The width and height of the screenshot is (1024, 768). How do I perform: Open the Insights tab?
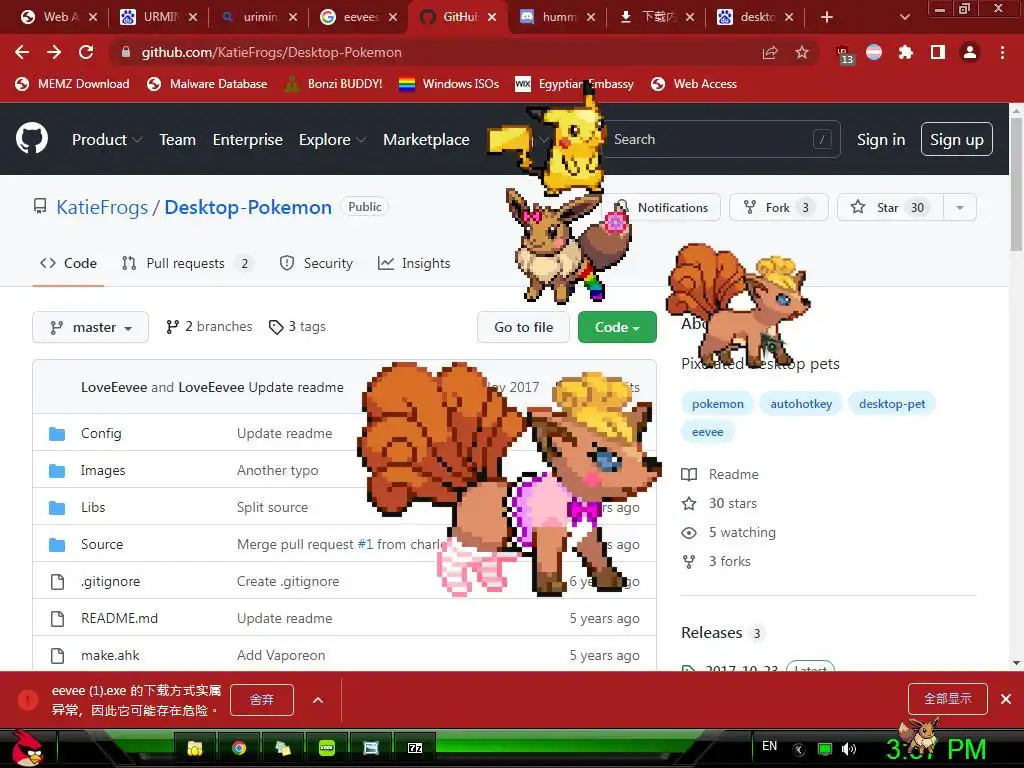click(x=414, y=263)
